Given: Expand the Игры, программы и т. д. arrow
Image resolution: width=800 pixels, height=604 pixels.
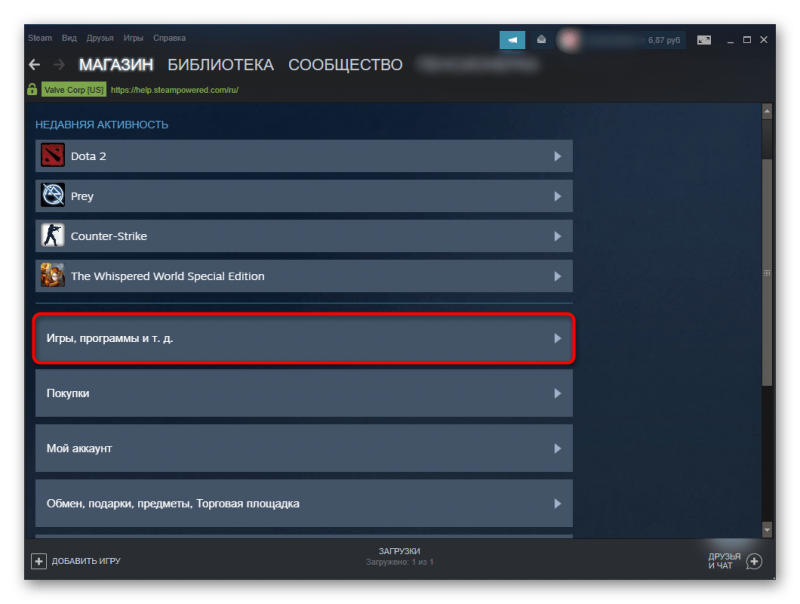Looking at the screenshot, I should (558, 338).
